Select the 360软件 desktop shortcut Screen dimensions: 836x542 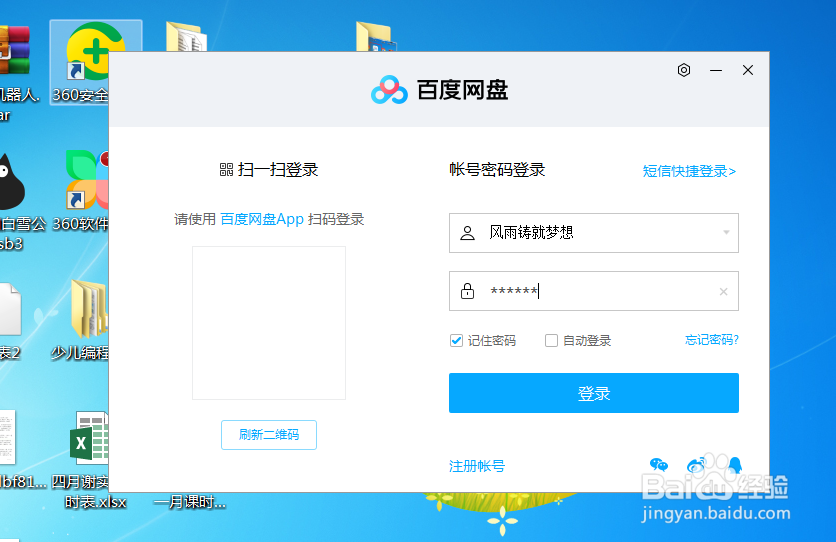point(80,191)
